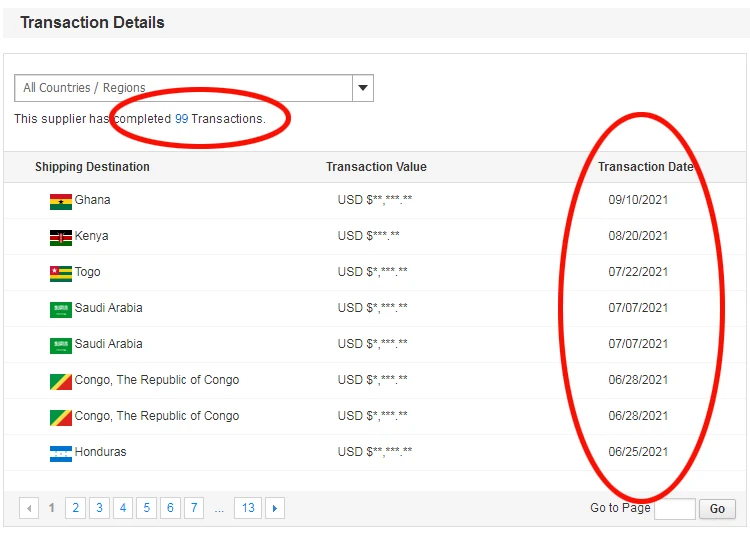Screen dimensions: 750x540
Task: Click the Kenya flag icon
Action: coord(61,237)
